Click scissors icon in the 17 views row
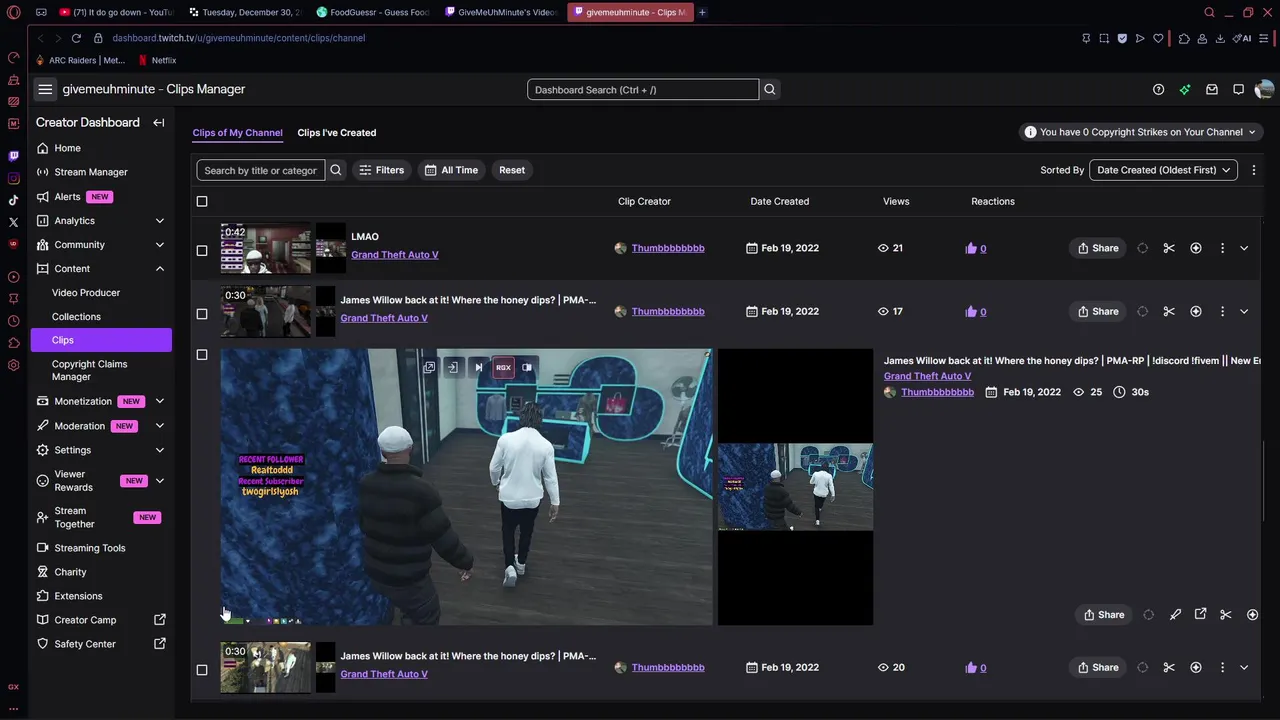 click(x=1169, y=311)
